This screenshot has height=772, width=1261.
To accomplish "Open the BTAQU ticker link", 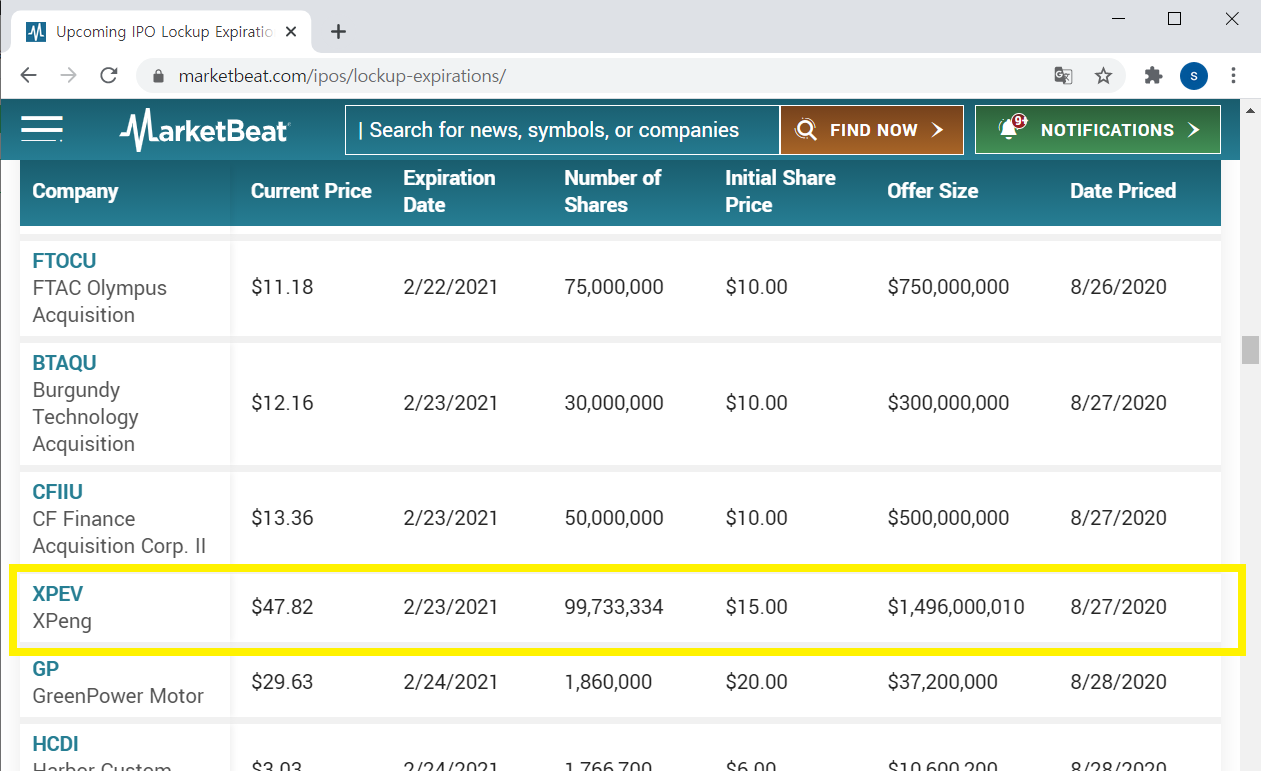I will tap(64, 363).
